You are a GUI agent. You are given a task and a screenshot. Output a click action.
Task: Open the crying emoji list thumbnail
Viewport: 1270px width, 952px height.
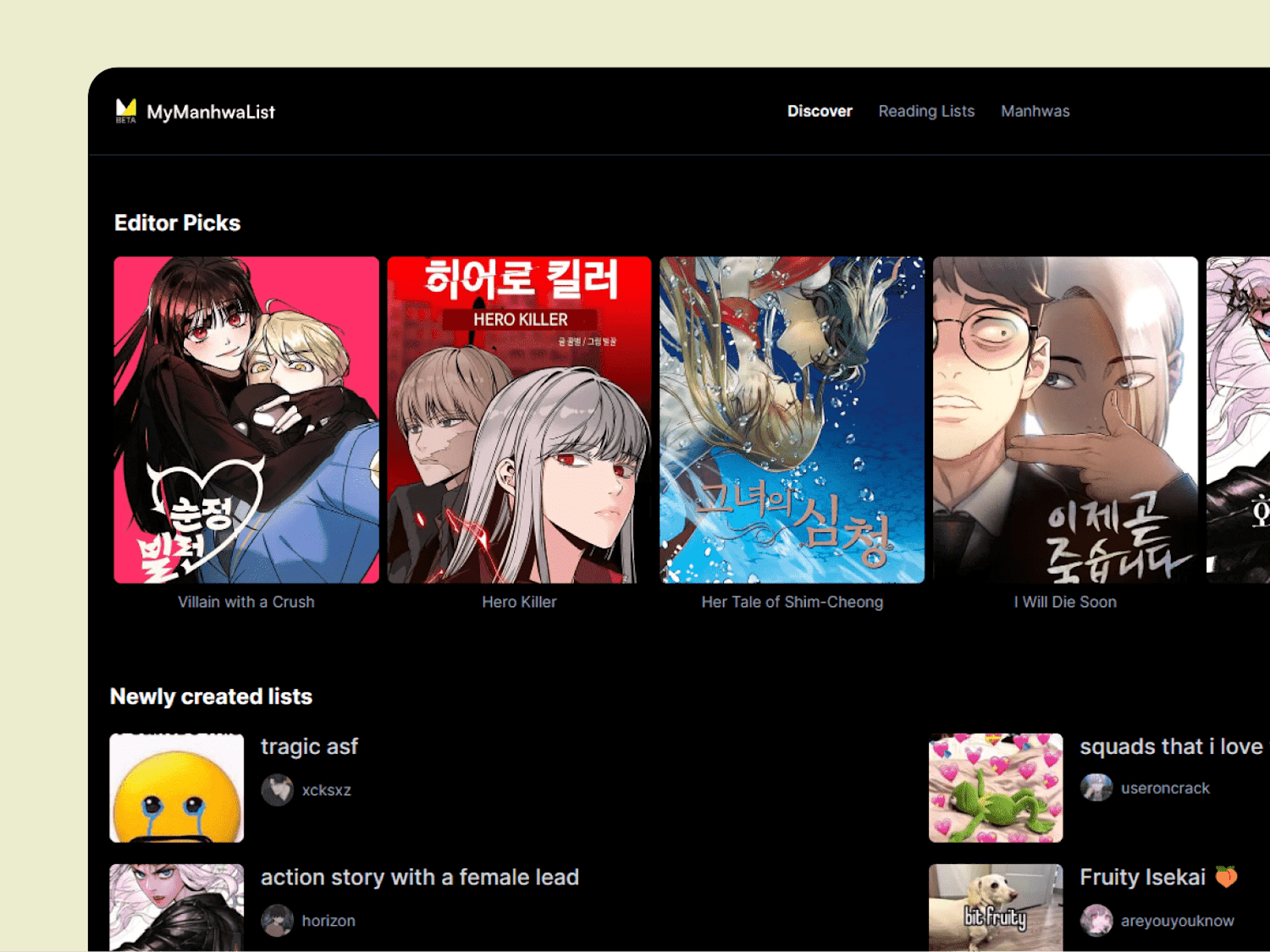(x=177, y=788)
